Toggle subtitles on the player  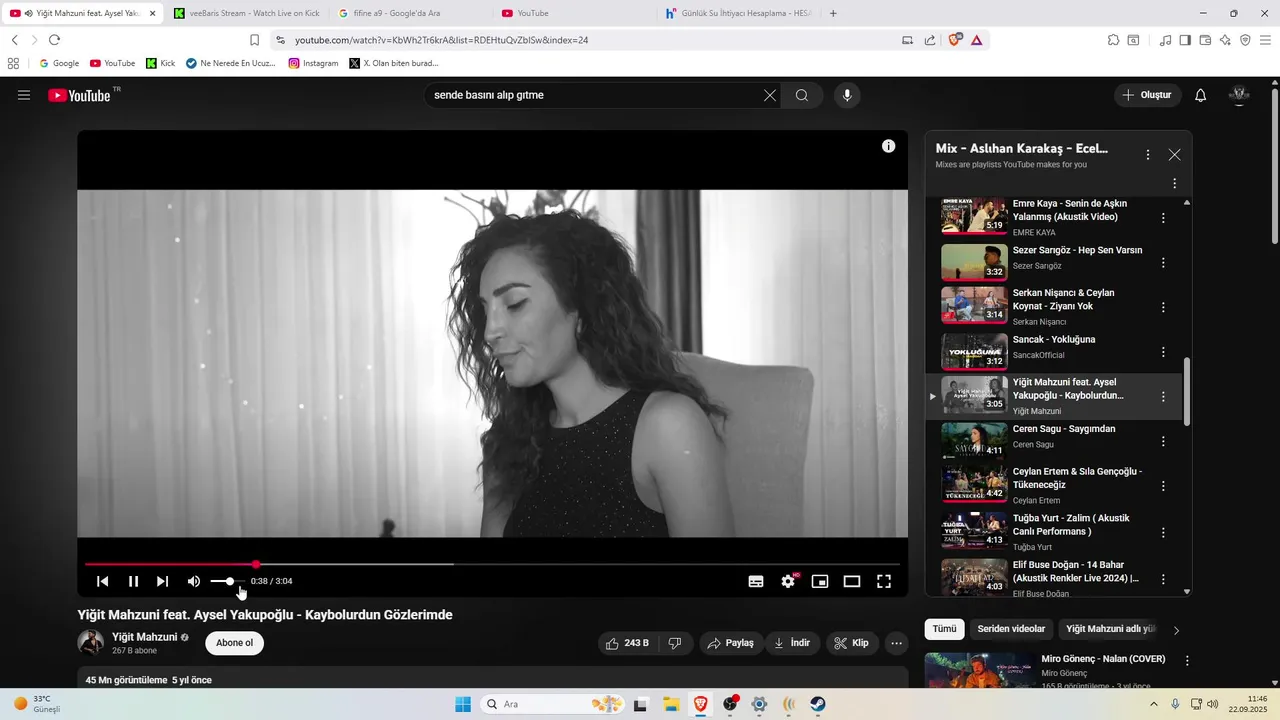click(756, 581)
